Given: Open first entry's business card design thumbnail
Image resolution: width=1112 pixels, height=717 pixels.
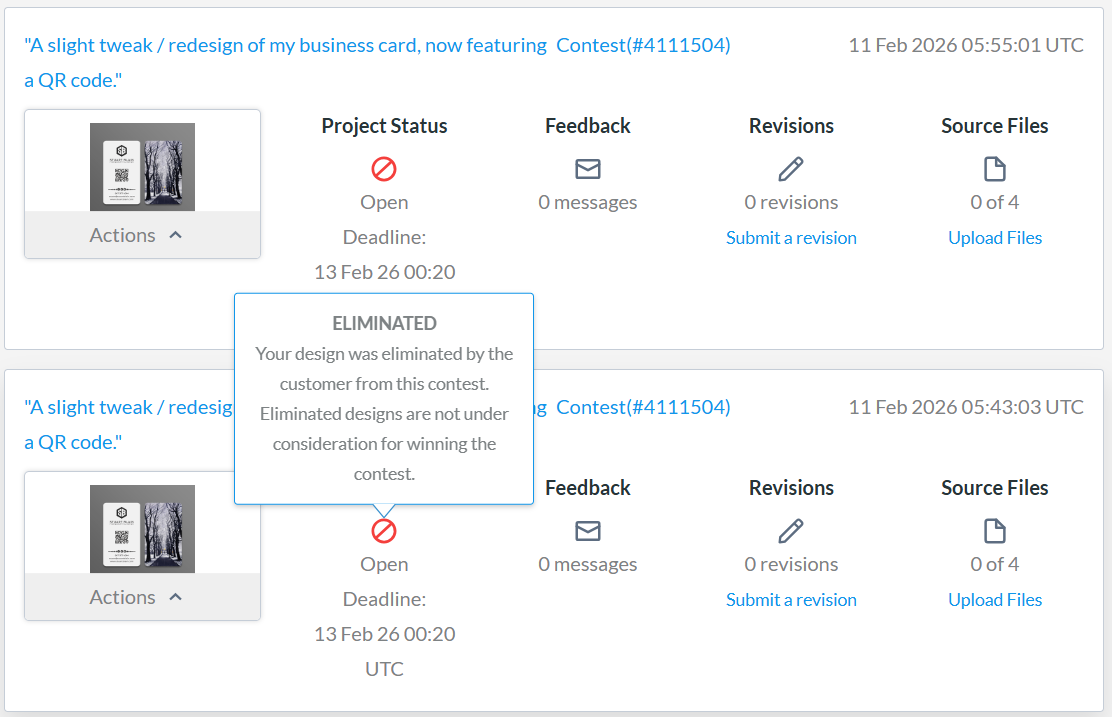Looking at the screenshot, I should [142, 167].
